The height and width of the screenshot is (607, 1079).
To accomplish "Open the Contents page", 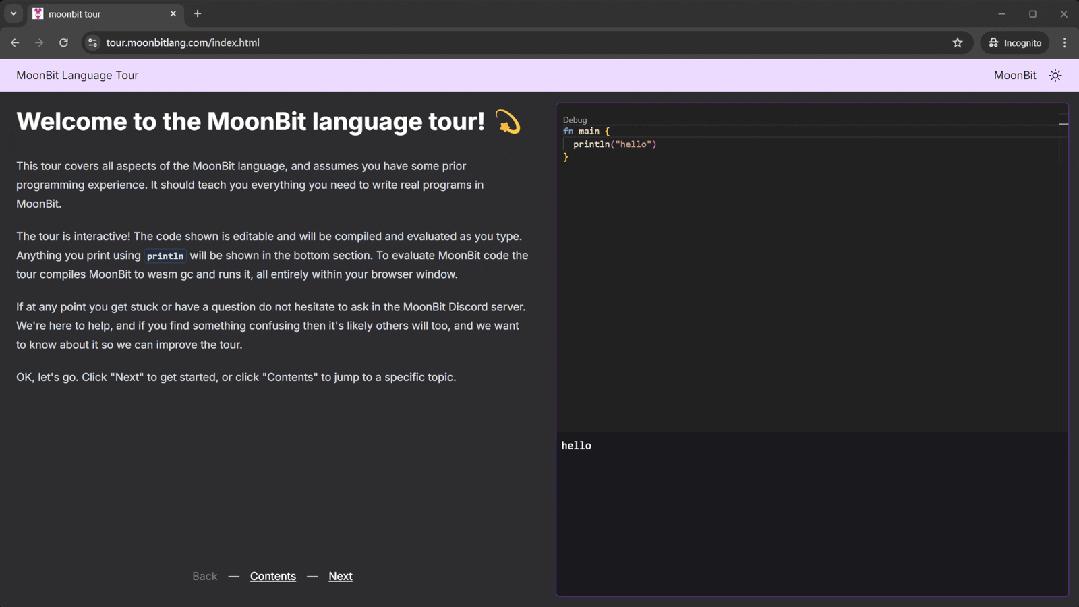I will 272,576.
